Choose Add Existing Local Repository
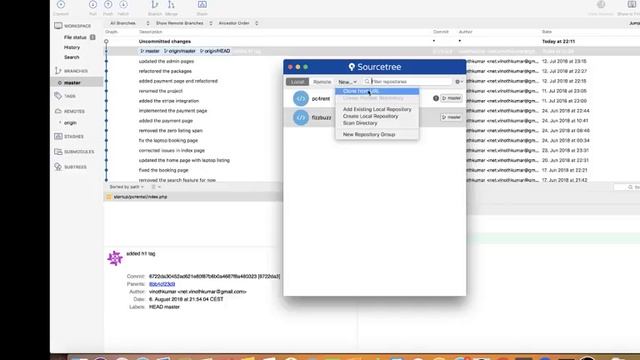The image size is (640, 360). (x=377, y=109)
